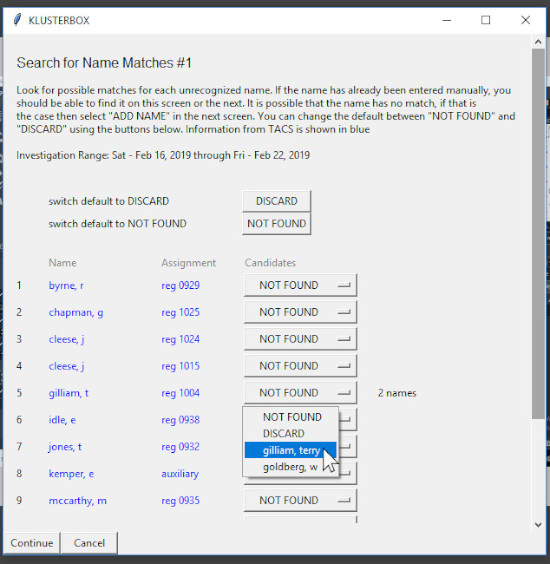Choose "goldberg, w" in the open list
Viewport: 550px width, 564px height.
tap(291, 467)
